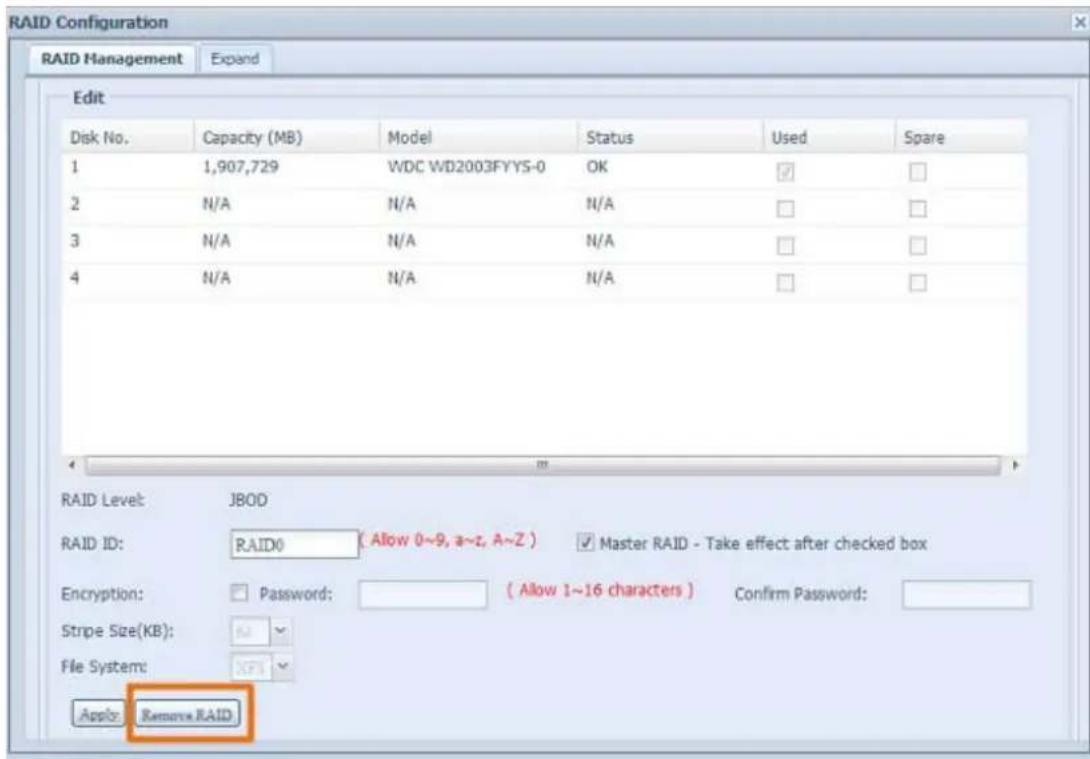
Task: Switch to the Expand tab
Action: [x=236, y=59]
